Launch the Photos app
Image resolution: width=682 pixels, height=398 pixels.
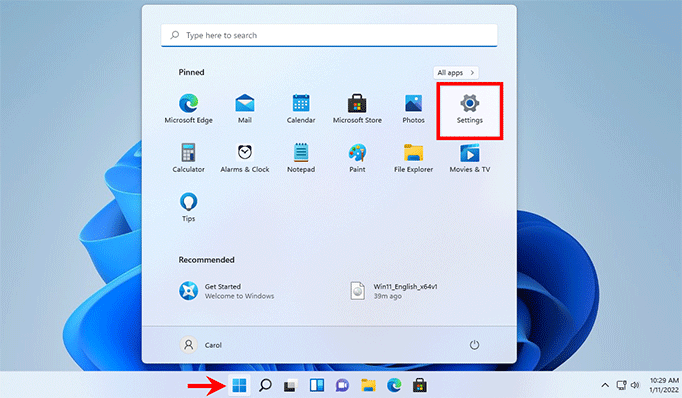[x=413, y=109]
